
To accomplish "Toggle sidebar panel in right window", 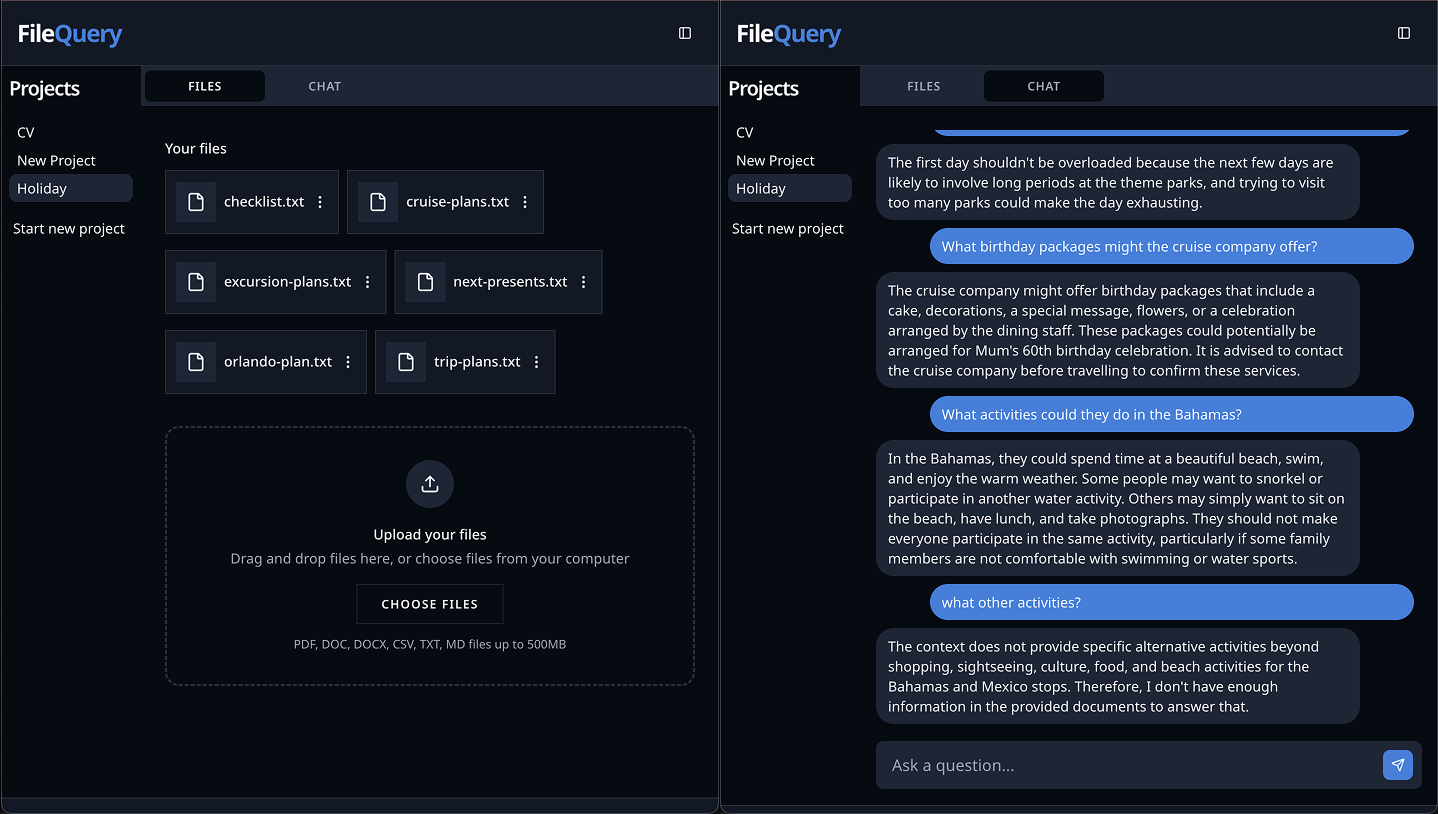I will point(1404,33).
